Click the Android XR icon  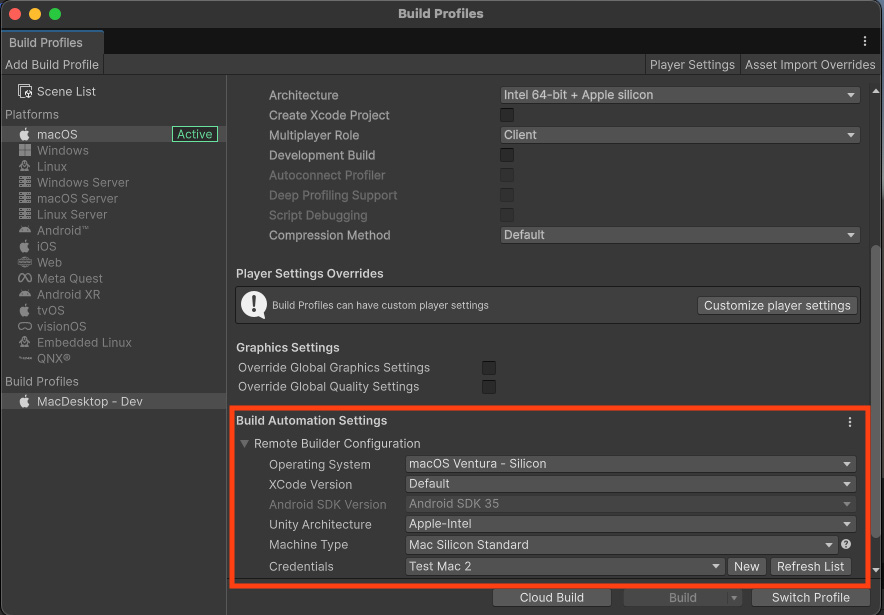point(25,294)
